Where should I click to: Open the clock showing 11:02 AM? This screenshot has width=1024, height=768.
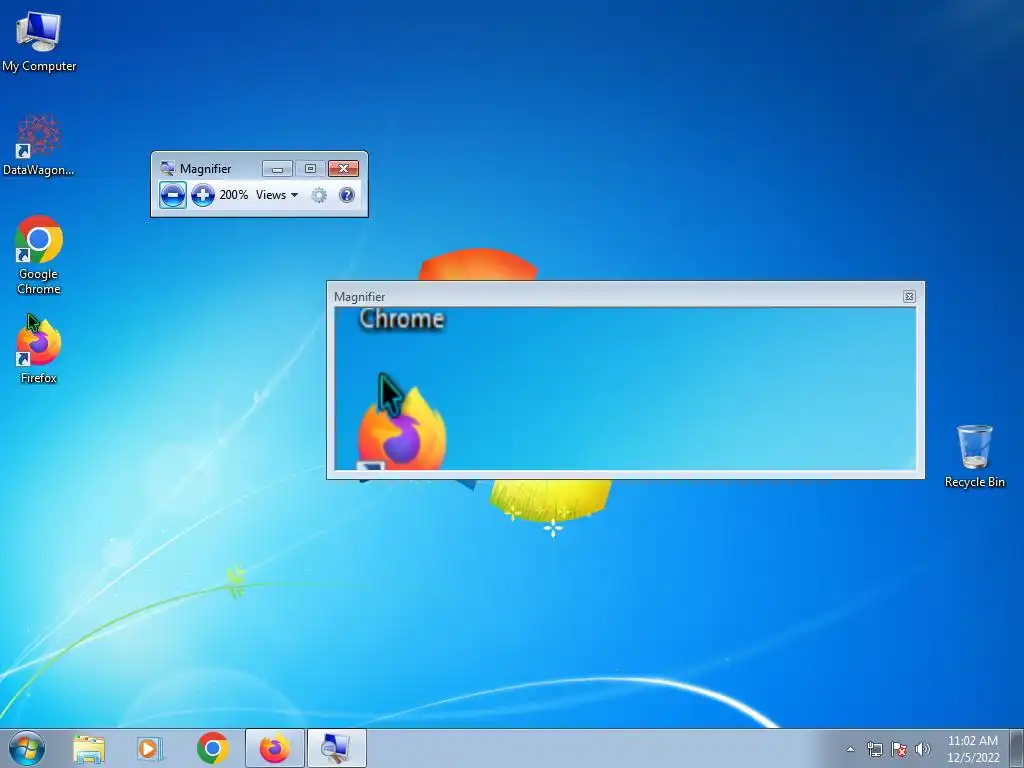tap(973, 749)
